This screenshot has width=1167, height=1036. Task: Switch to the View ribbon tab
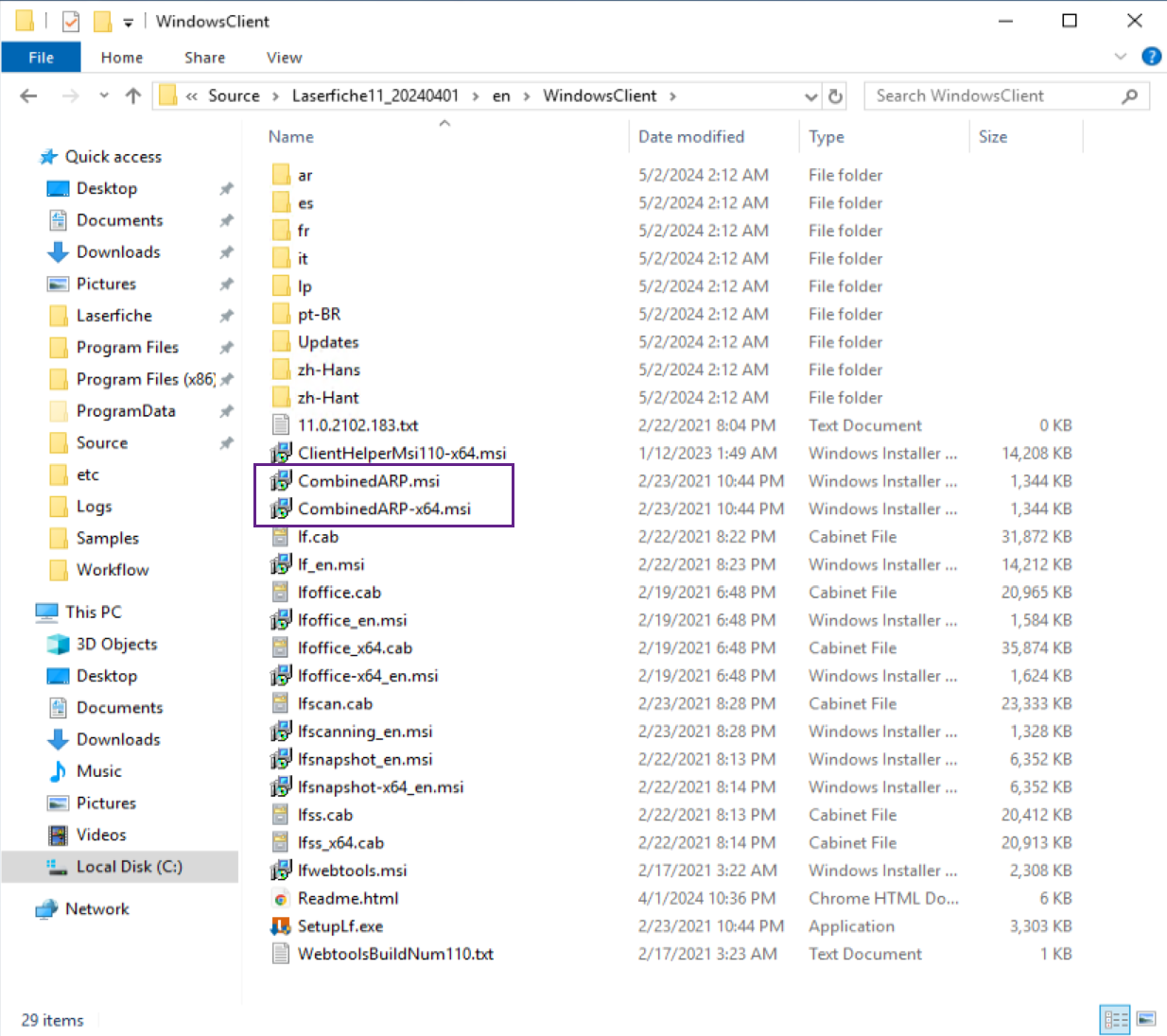pos(284,58)
